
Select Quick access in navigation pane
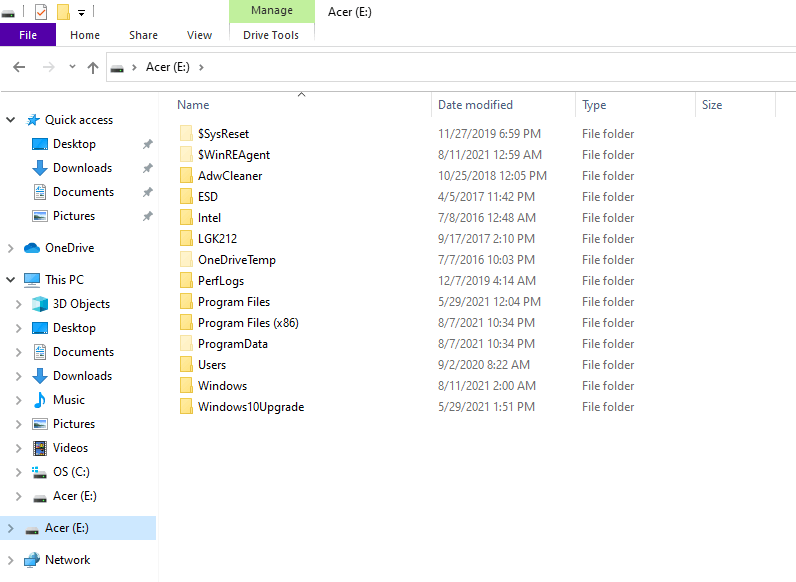click(x=79, y=120)
